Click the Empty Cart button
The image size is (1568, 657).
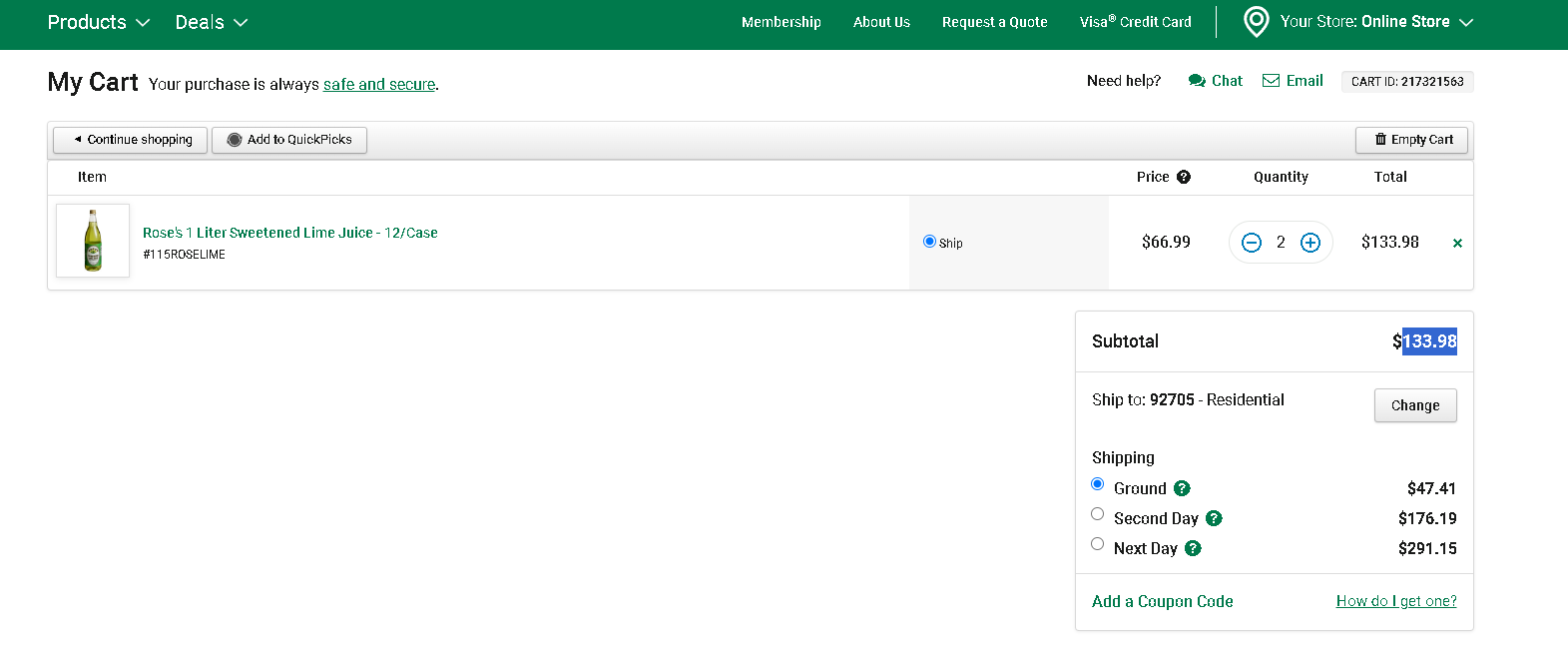pos(1411,140)
